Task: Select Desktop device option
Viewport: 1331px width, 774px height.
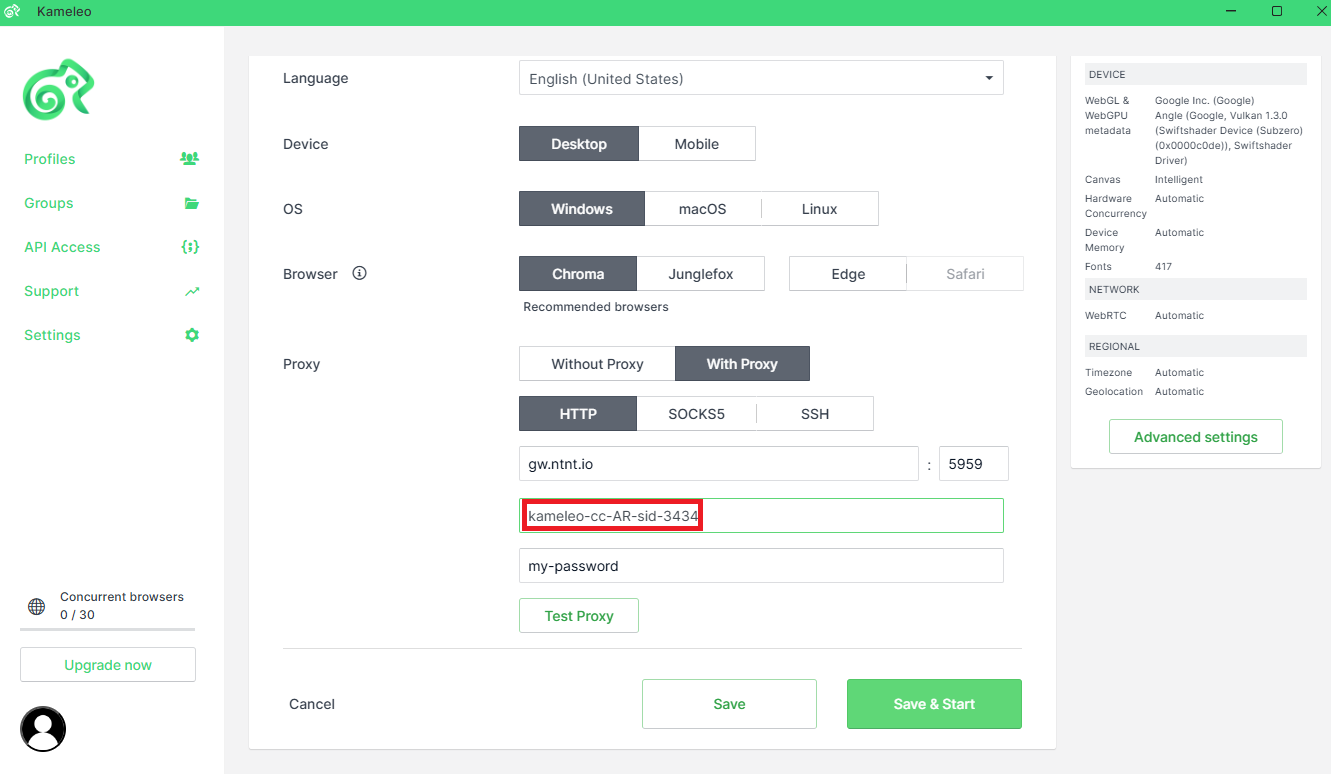Action: pos(578,144)
